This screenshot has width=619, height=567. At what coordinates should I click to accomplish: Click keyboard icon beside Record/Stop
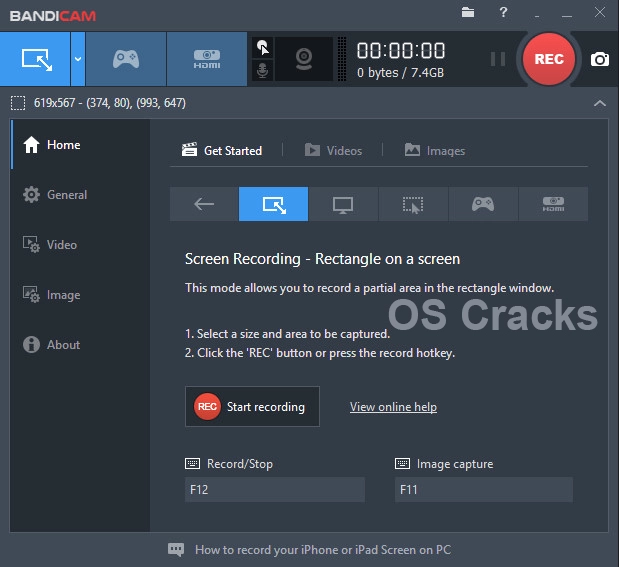pyautogui.click(x=192, y=464)
